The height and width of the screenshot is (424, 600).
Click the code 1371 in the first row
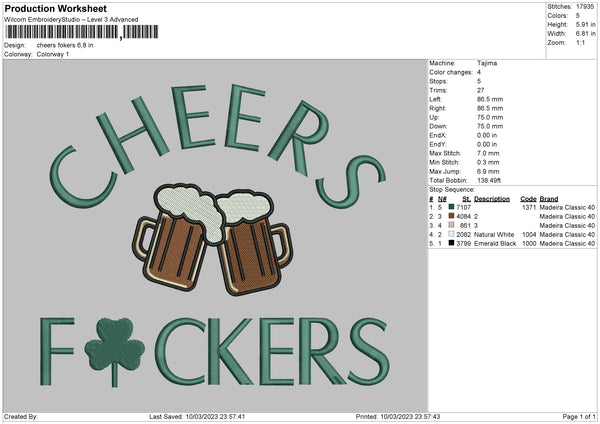tap(529, 207)
